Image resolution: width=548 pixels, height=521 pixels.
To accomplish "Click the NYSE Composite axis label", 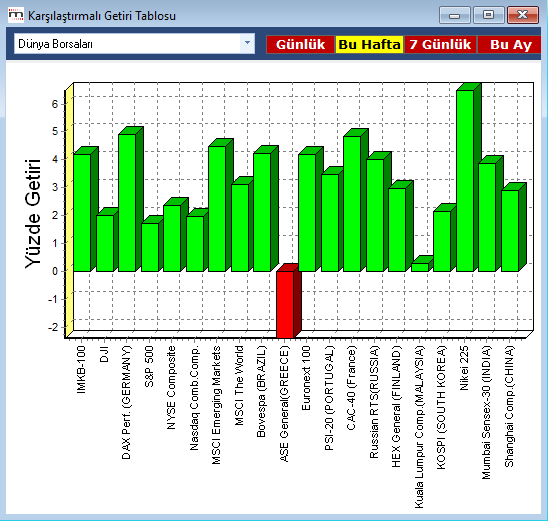I will [x=171, y=388].
